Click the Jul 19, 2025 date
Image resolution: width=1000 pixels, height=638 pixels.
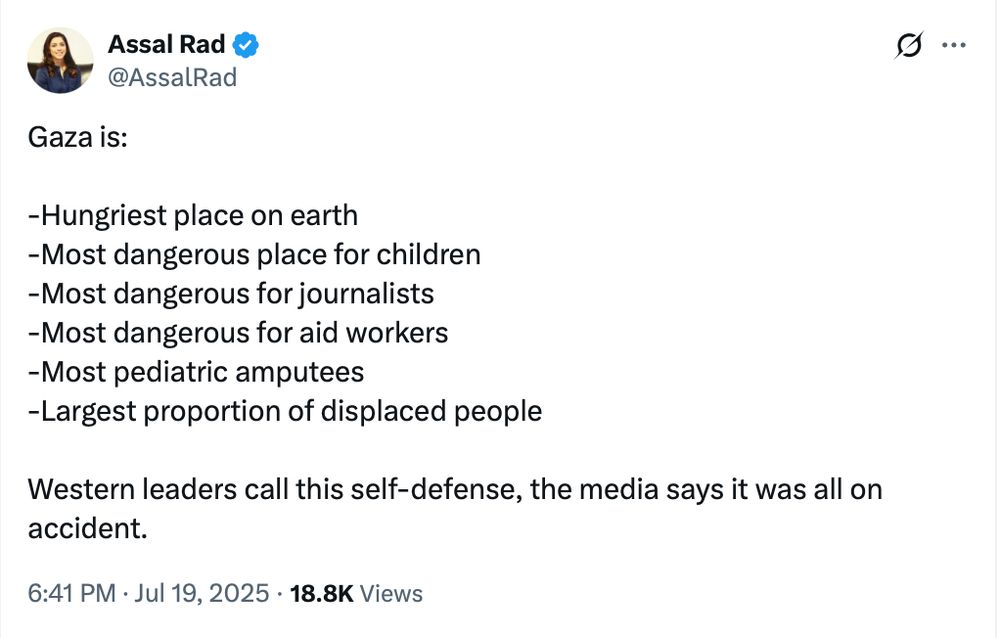[x=202, y=593]
